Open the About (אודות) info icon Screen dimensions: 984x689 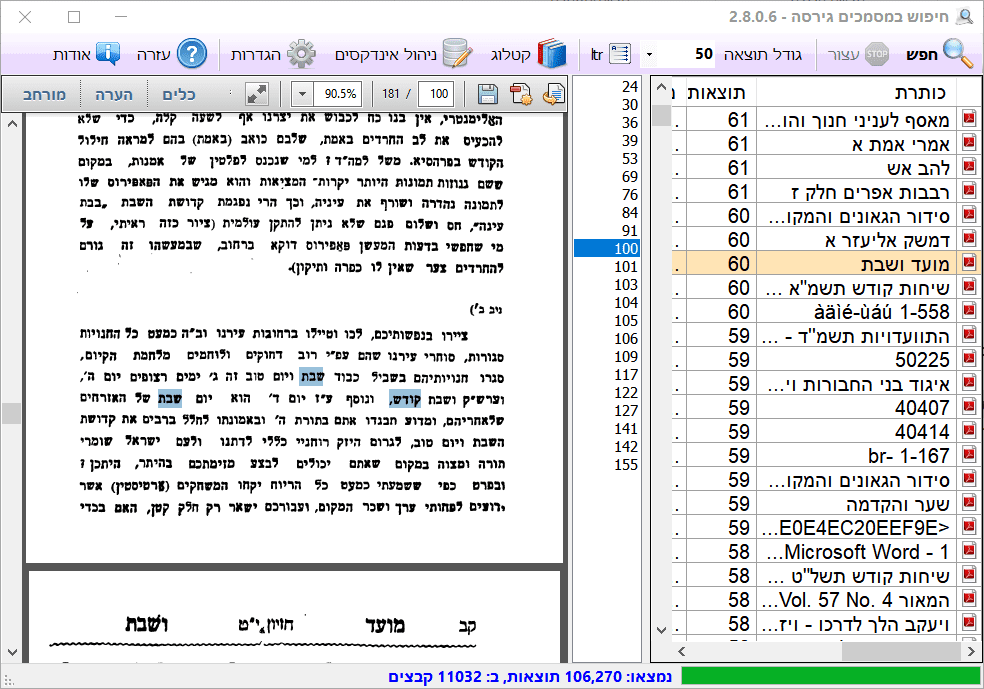tap(107, 52)
